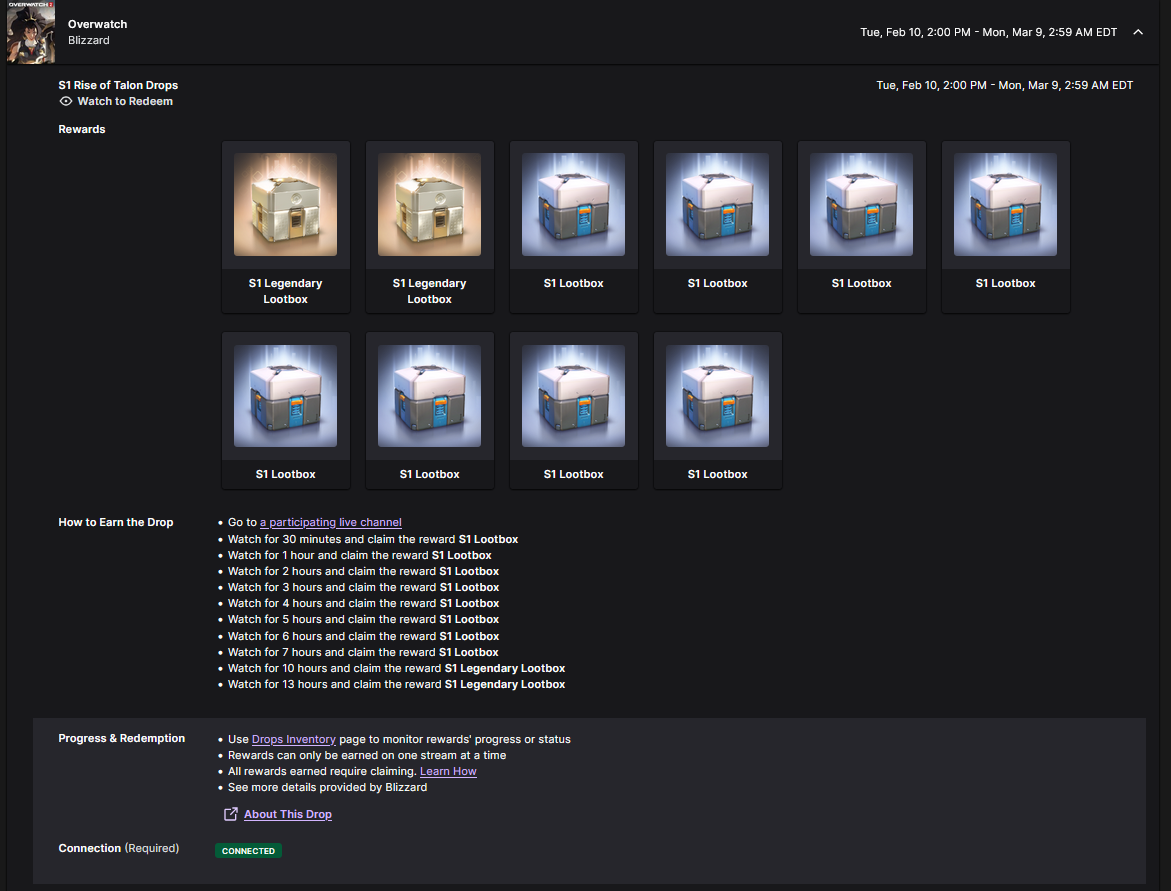
Task: Click the Watch to Redeem eye icon
Action: (66, 101)
